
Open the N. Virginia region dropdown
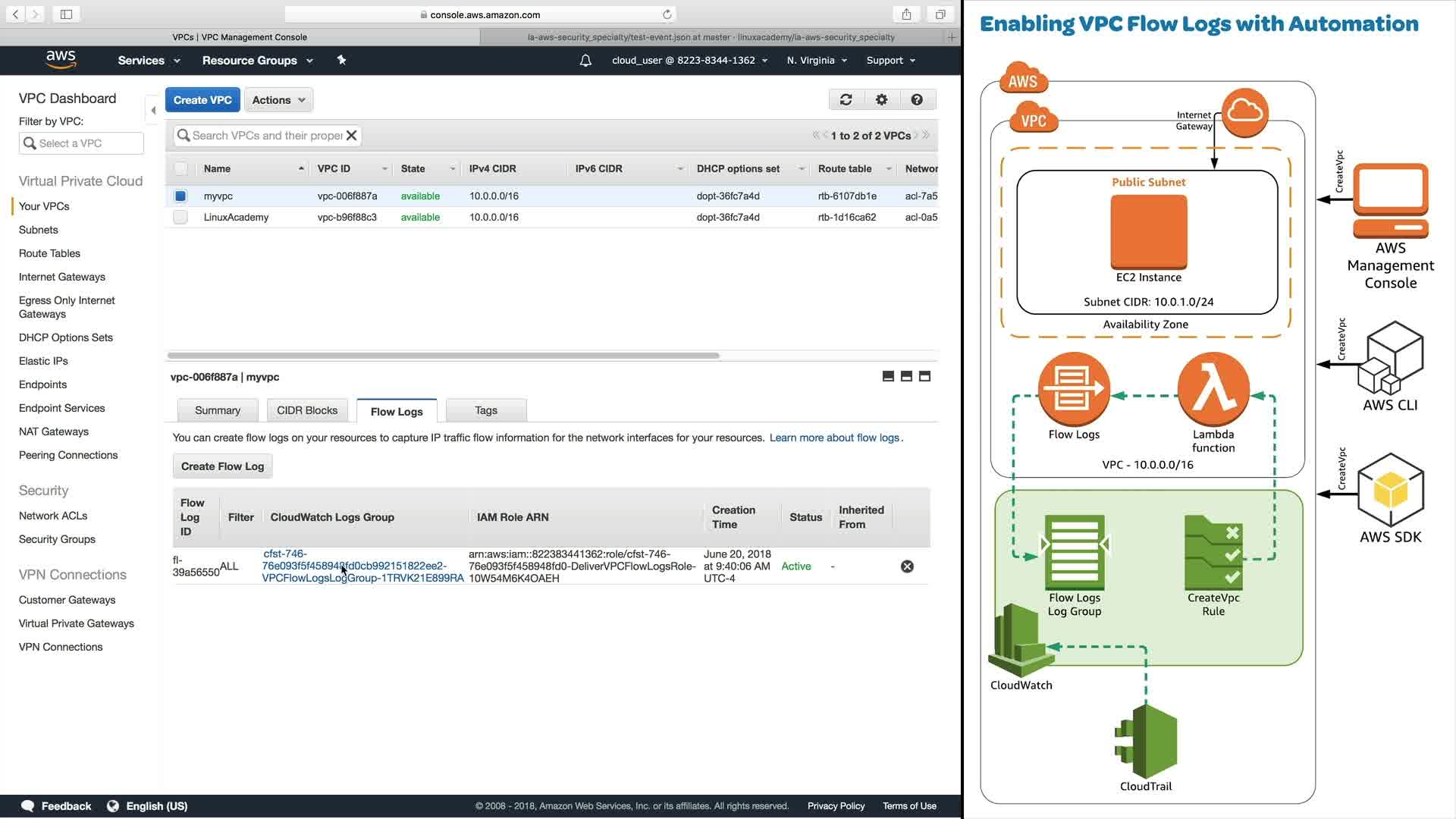(x=817, y=61)
